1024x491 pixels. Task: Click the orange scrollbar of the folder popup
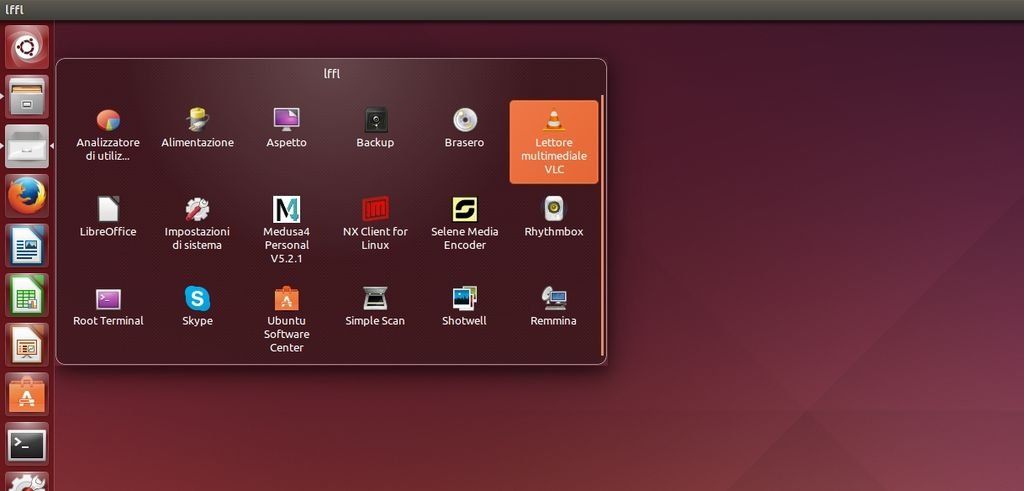tap(602, 225)
